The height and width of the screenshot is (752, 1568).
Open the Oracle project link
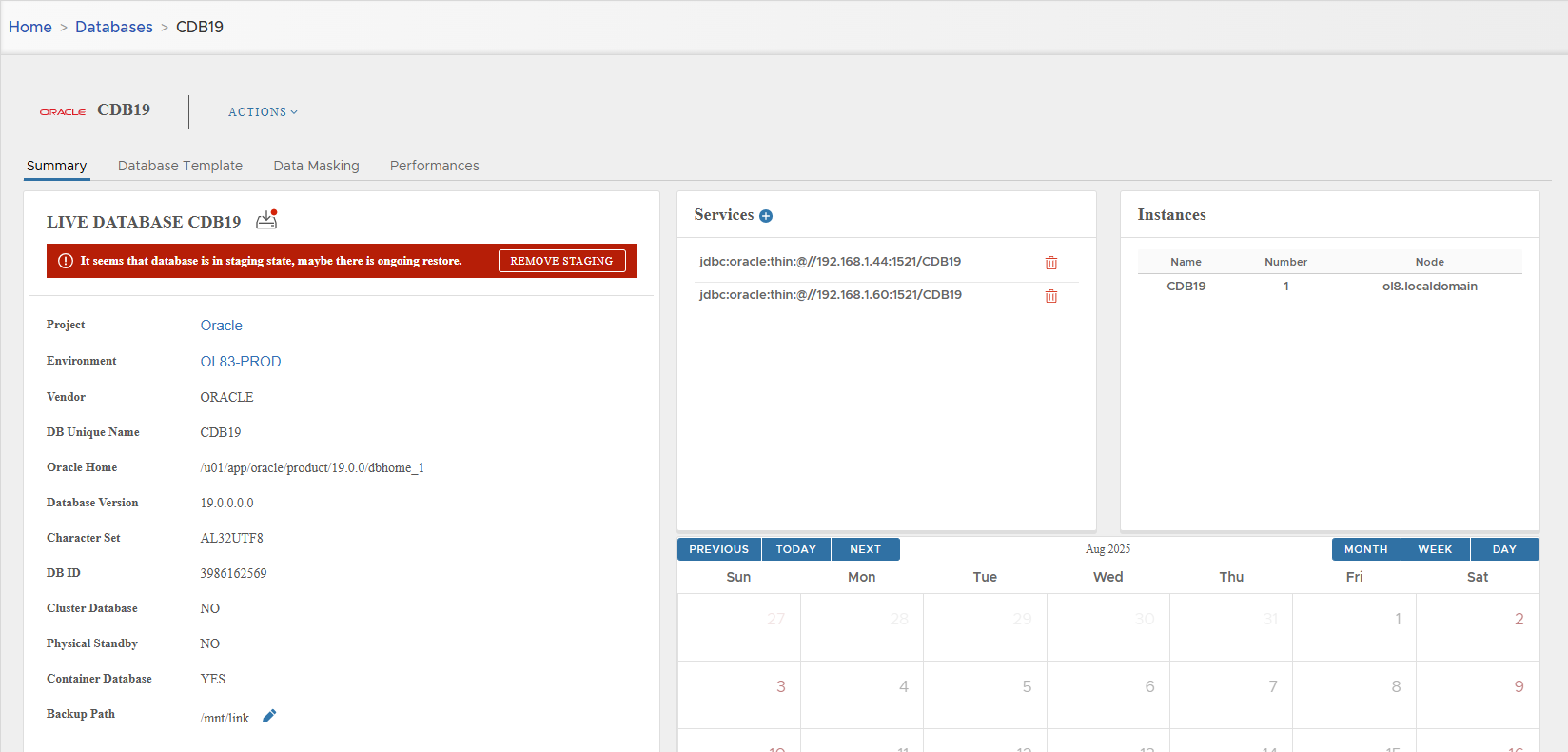(x=221, y=326)
